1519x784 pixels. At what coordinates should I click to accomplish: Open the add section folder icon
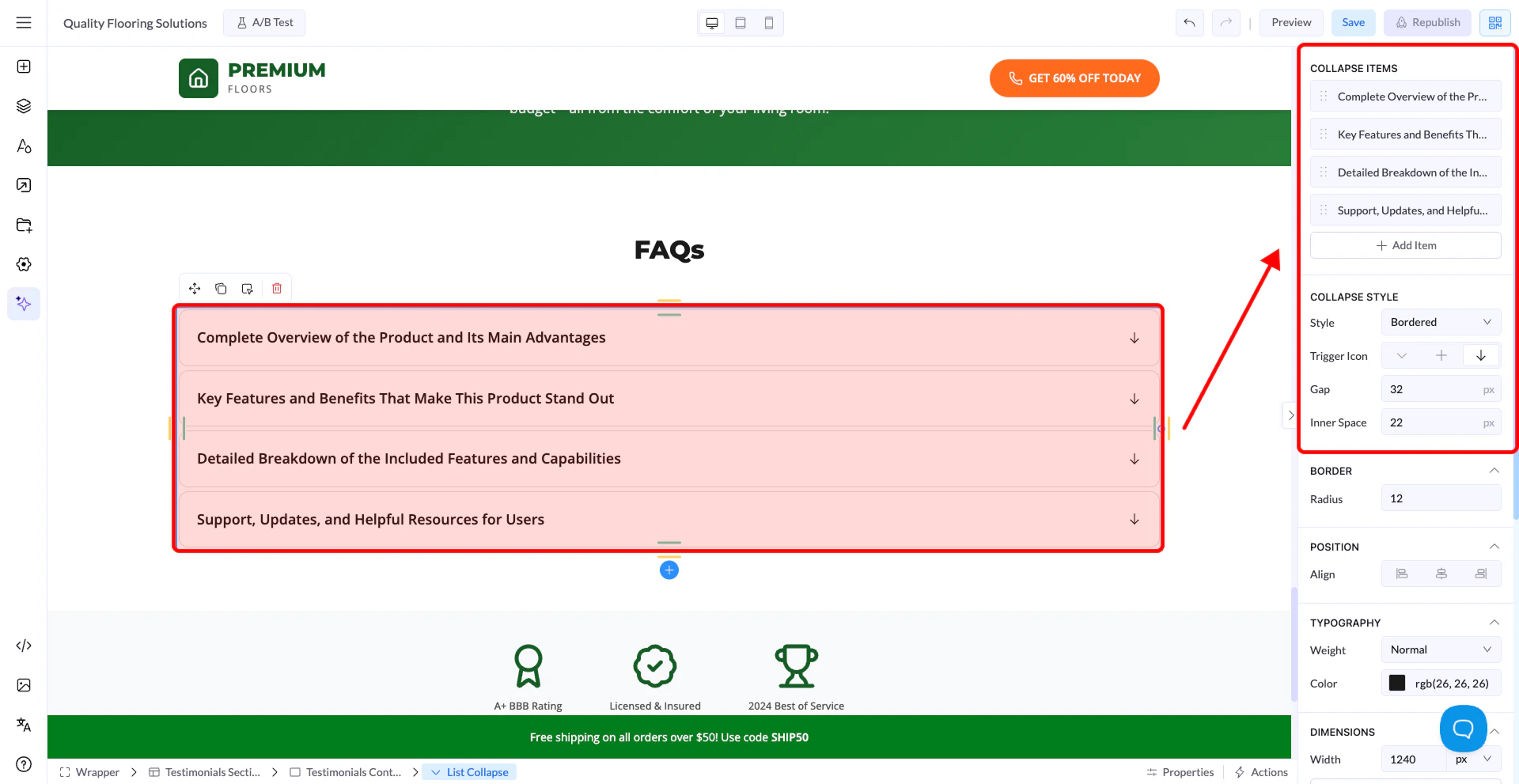(x=24, y=225)
